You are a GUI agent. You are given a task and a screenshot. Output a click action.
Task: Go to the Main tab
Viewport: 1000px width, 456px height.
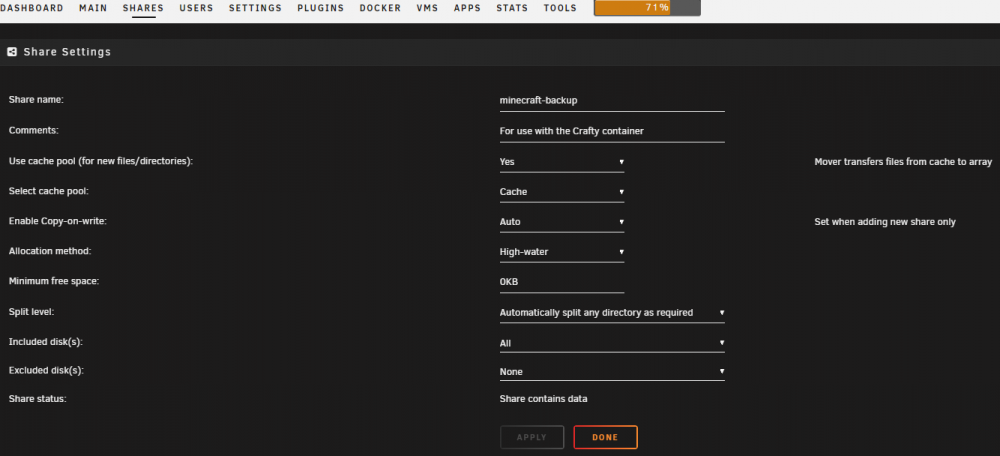93,8
